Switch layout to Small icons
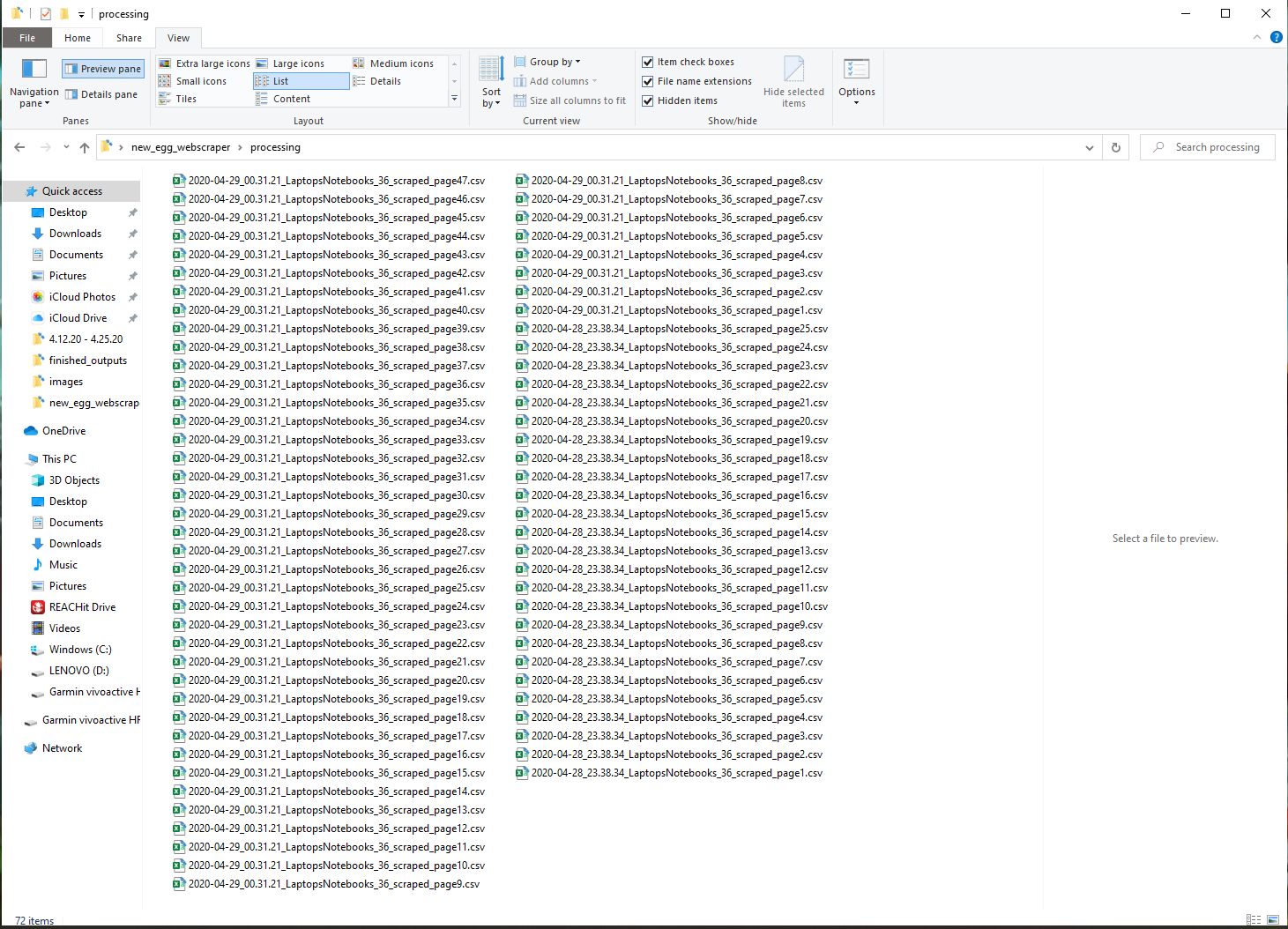Viewport: 1288px width, 929px height. pos(193,81)
